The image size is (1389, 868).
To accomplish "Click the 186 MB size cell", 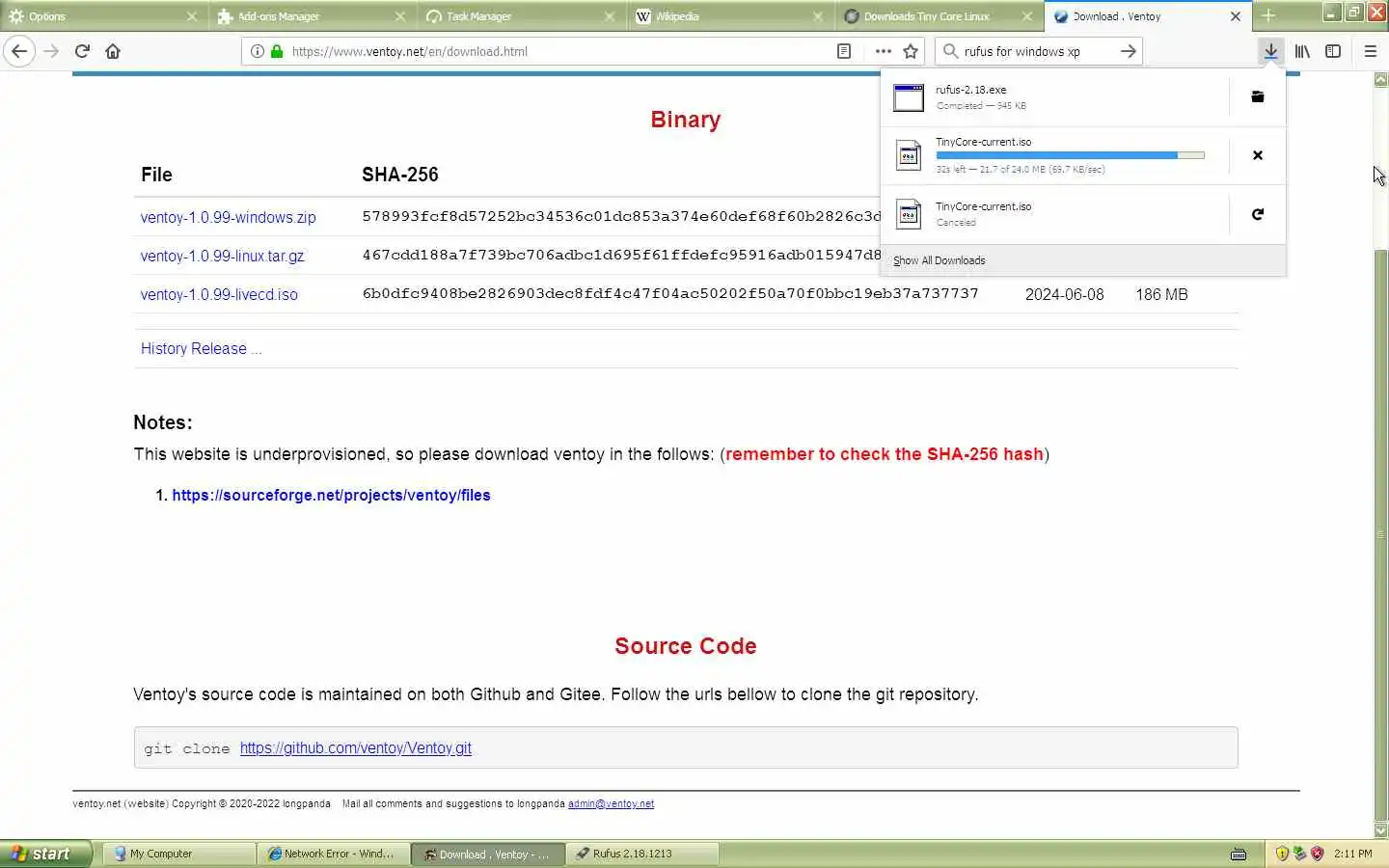I will [1161, 294].
